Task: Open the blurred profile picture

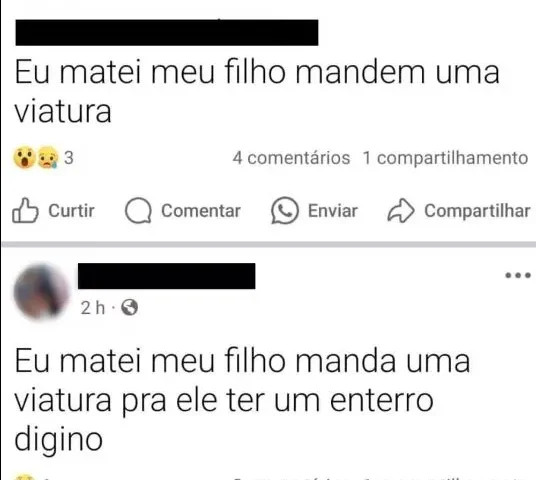Action: [x=41, y=291]
